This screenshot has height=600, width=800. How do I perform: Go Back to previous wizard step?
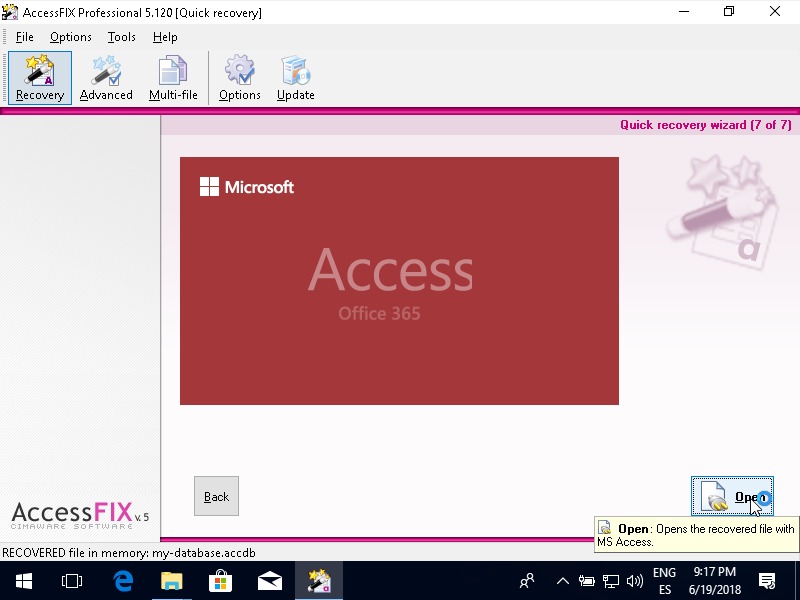click(216, 496)
